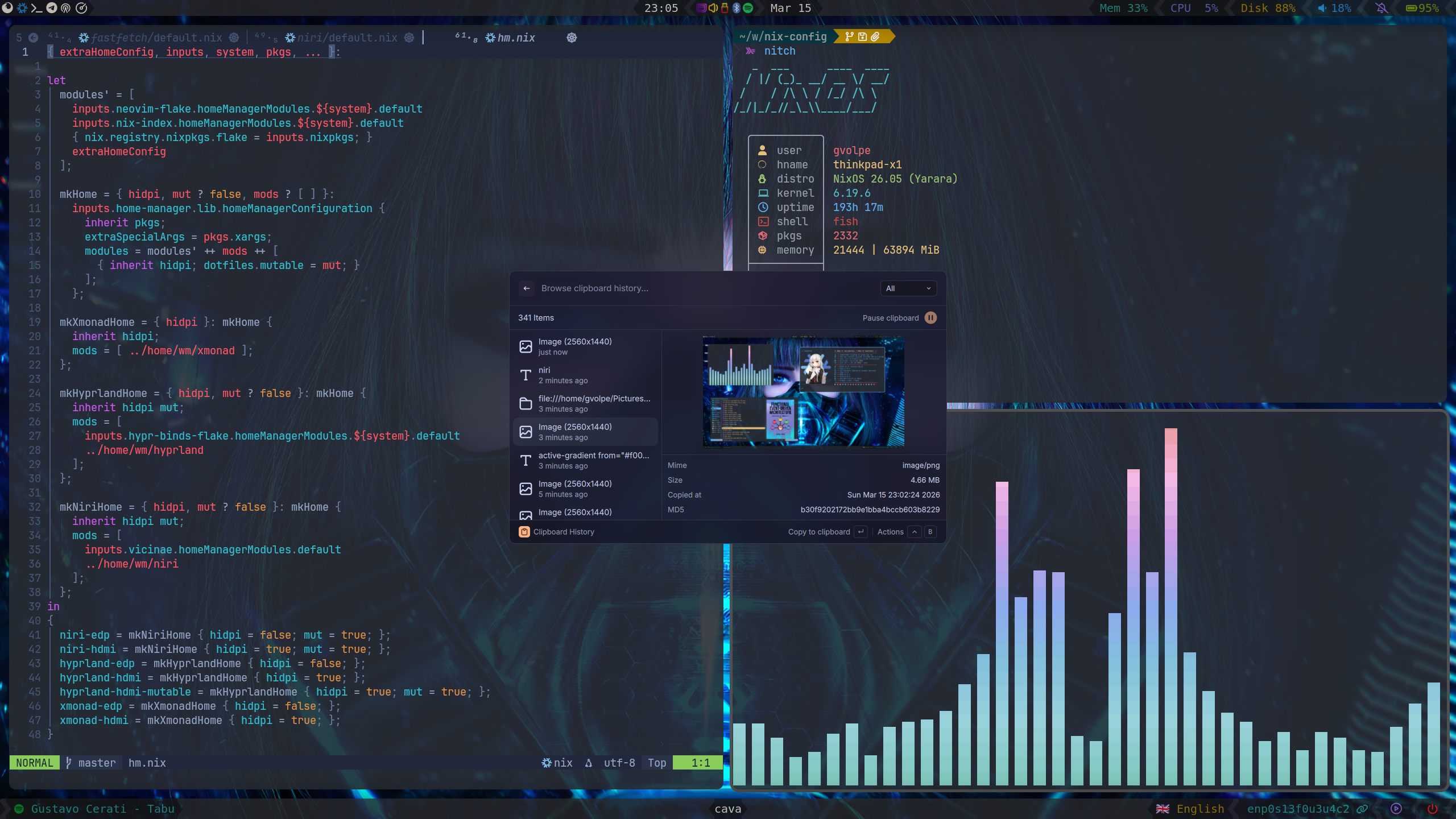Viewport: 1456px width, 819px height.
Task: Click the back arrow in clipboard history
Action: pos(527,288)
